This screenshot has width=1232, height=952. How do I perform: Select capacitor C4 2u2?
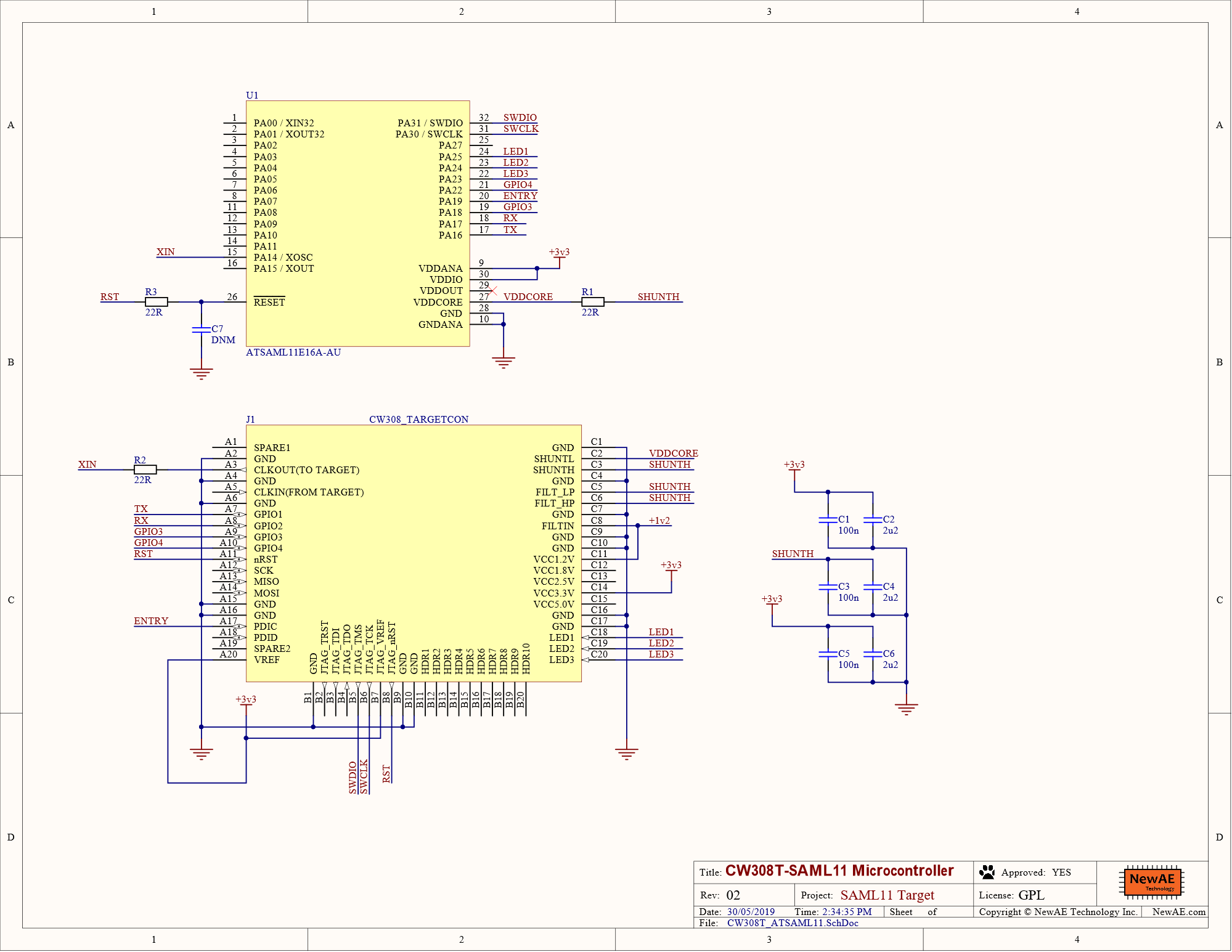pyautogui.click(x=873, y=587)
